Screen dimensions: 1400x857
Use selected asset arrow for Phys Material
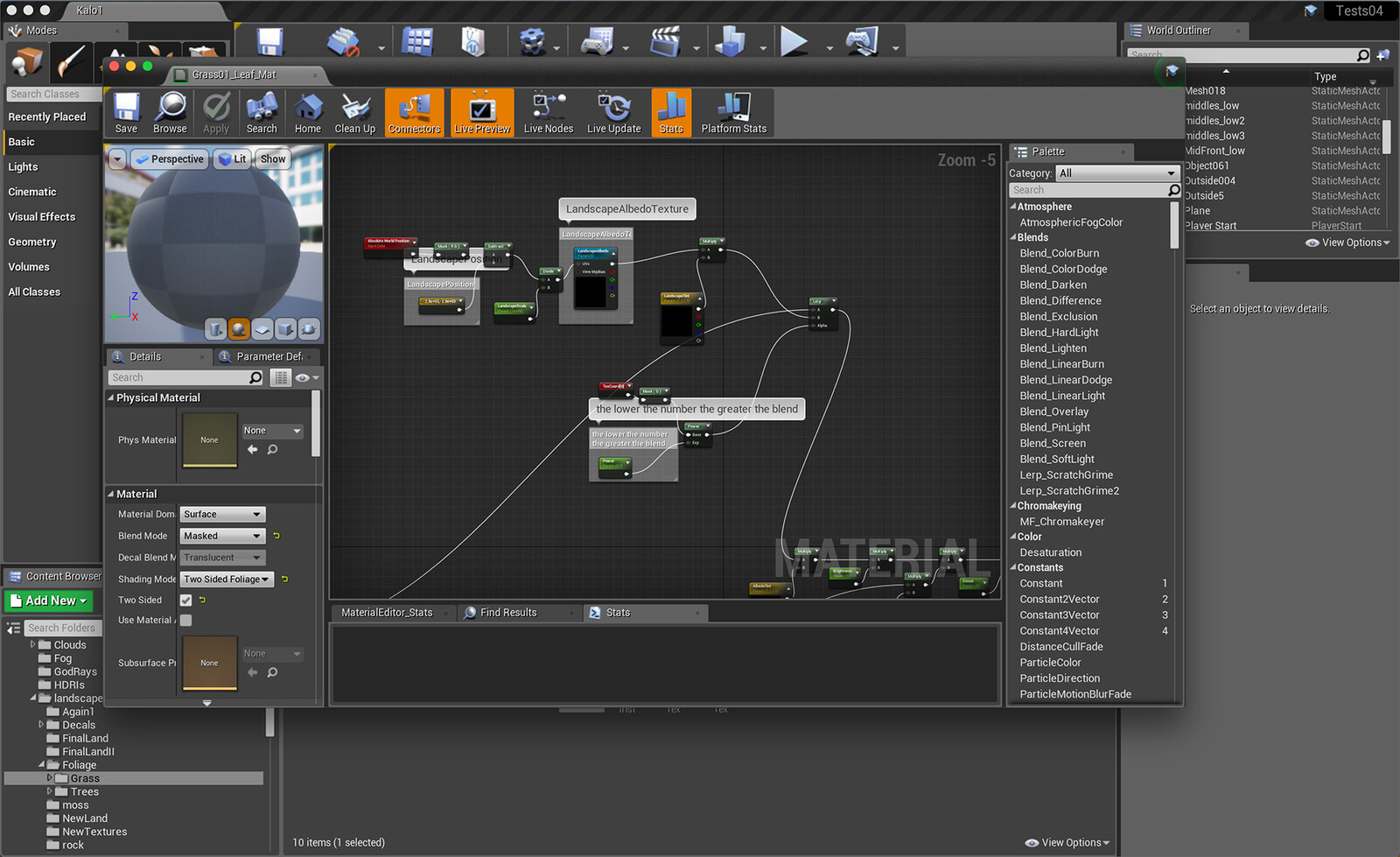tap(252, 449)
